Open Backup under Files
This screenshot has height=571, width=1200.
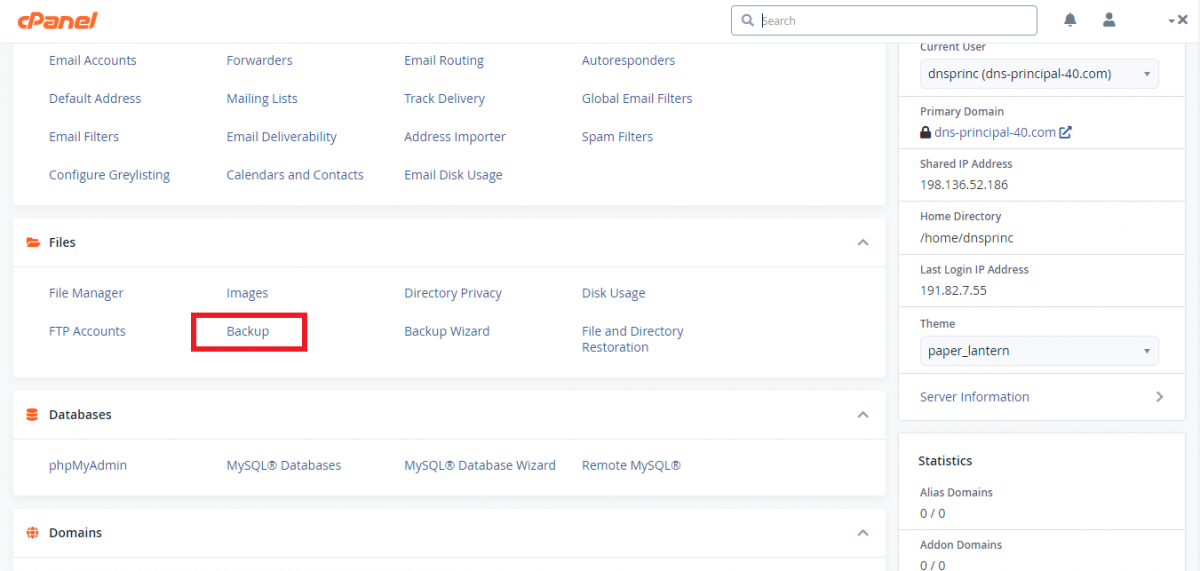click(248, 331)
